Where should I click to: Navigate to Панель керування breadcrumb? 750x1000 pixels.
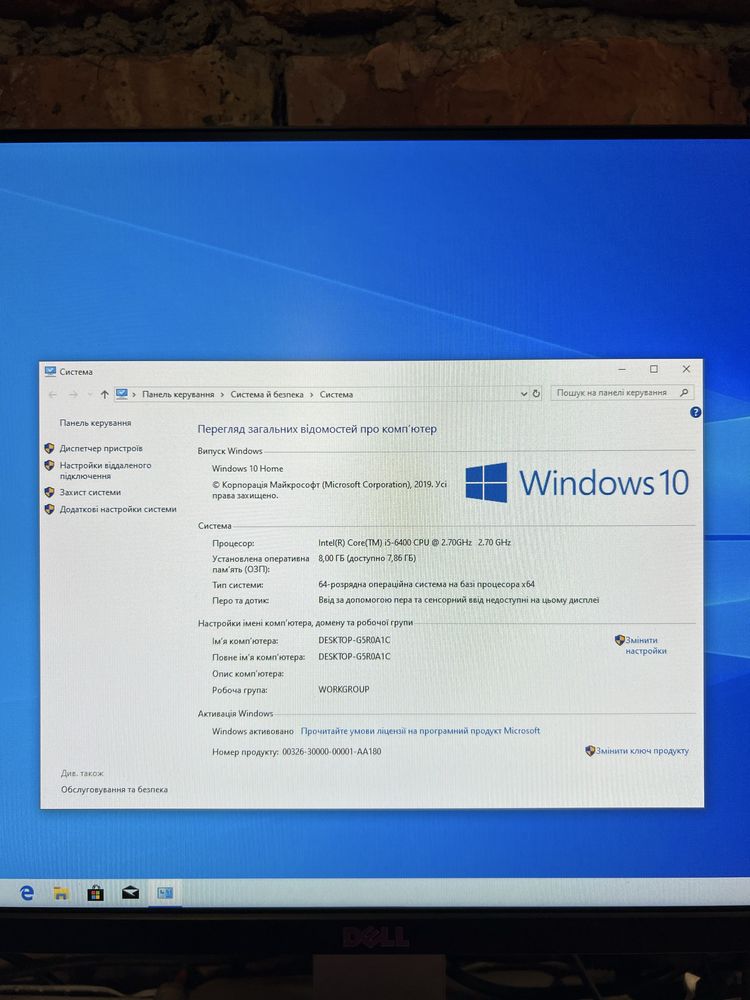click(178, 395)
